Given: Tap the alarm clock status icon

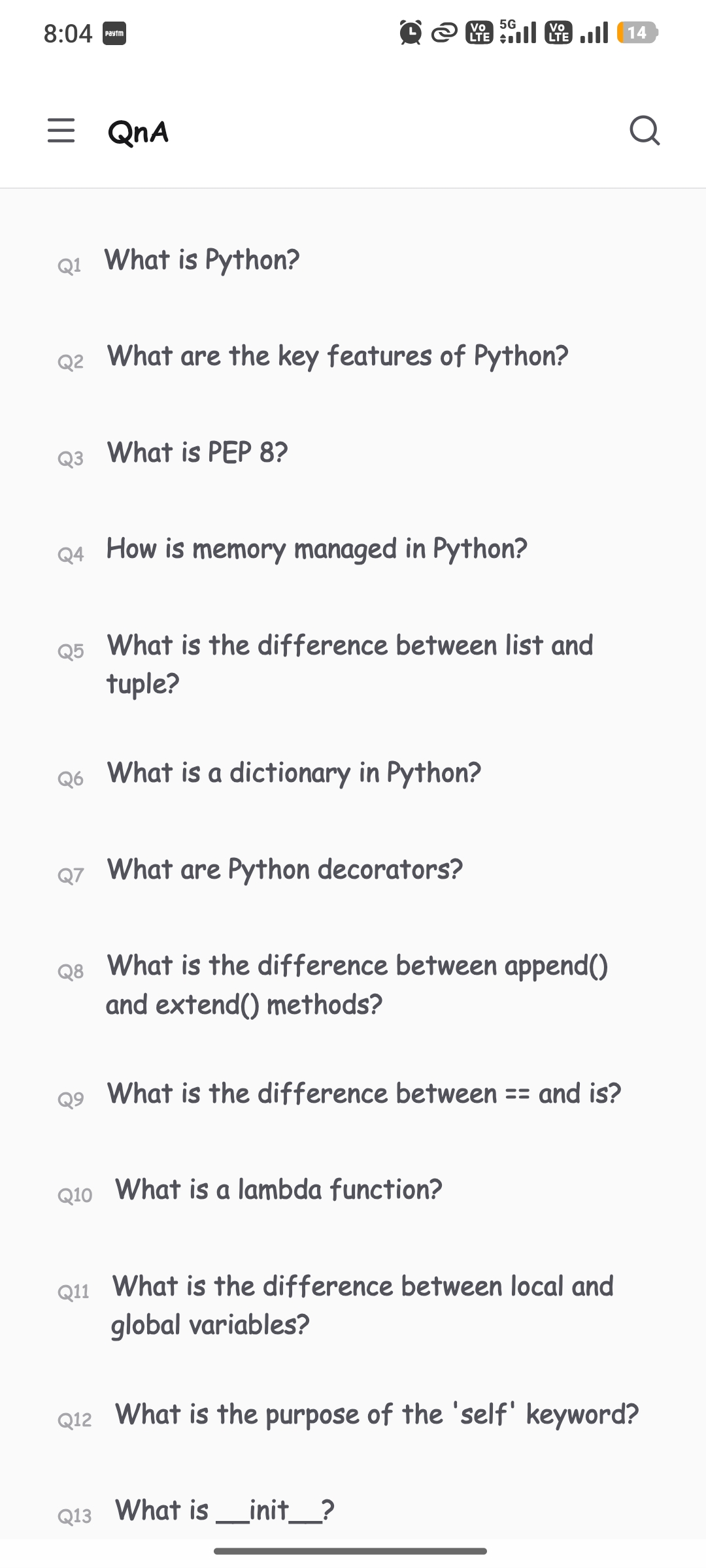Looking at the screenshot, I should click(411, 32).
